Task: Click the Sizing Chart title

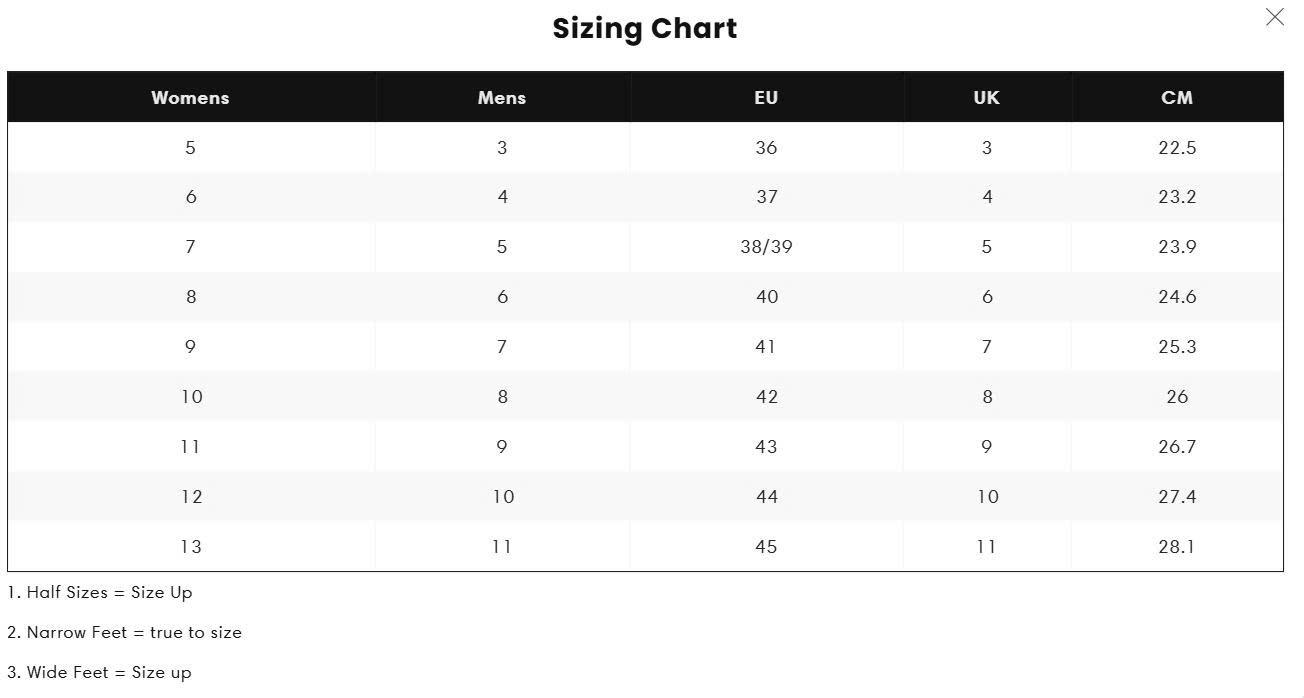Action: point(645,28)
